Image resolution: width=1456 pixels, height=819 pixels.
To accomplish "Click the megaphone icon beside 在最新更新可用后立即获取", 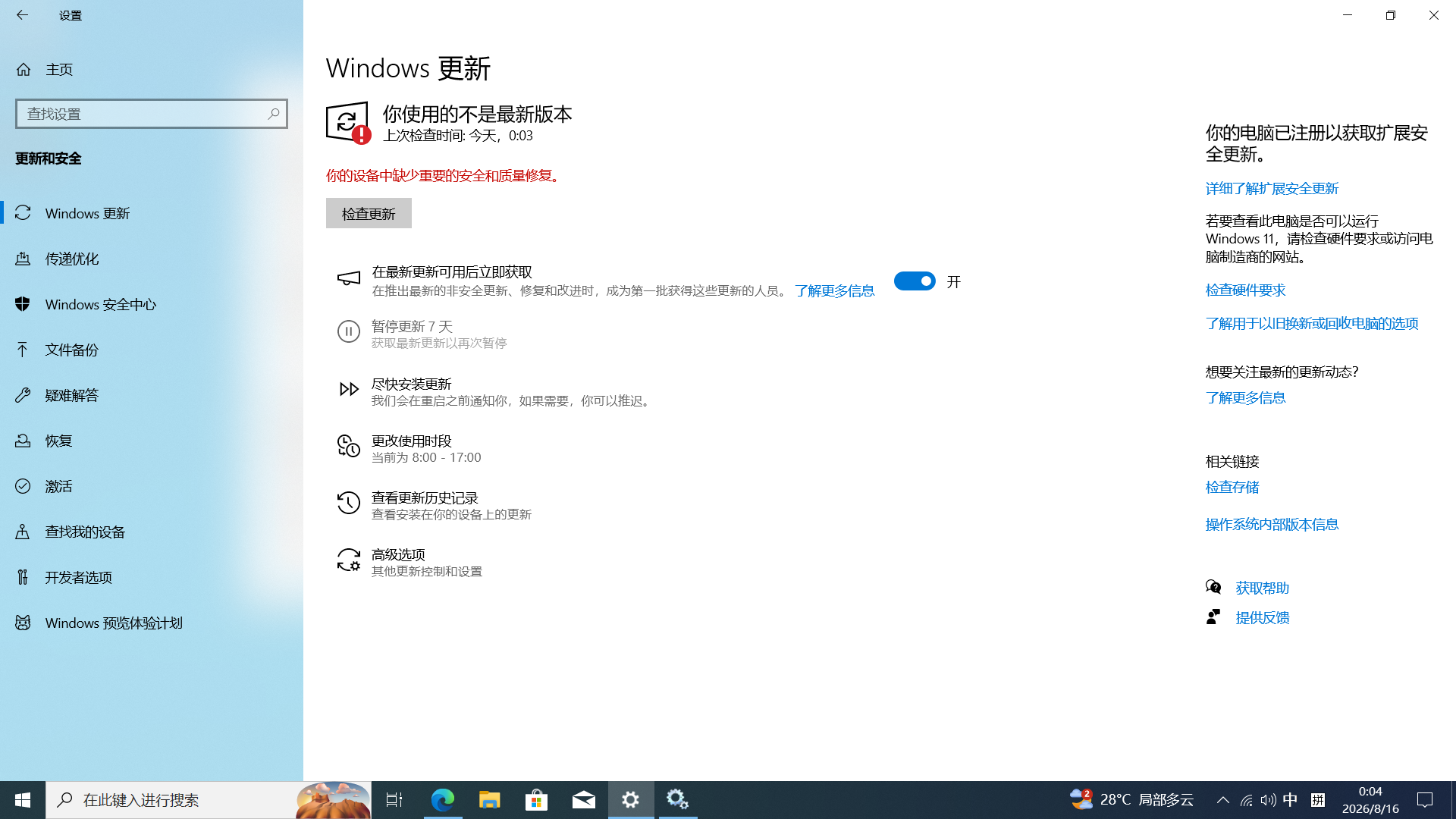I will pyautogui.click(x=349, y=279).
